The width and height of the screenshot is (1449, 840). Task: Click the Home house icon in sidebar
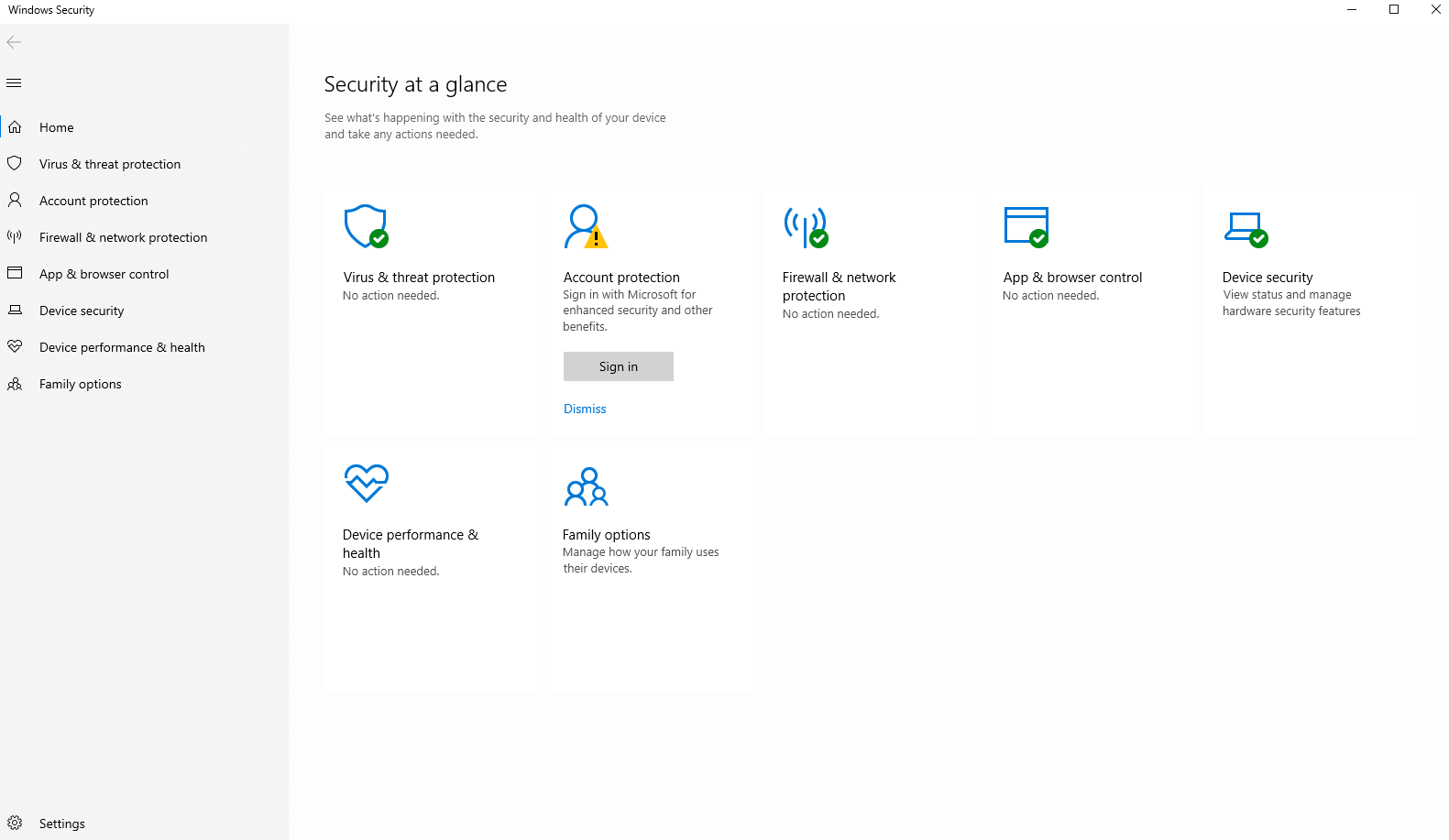pos(15,127)
